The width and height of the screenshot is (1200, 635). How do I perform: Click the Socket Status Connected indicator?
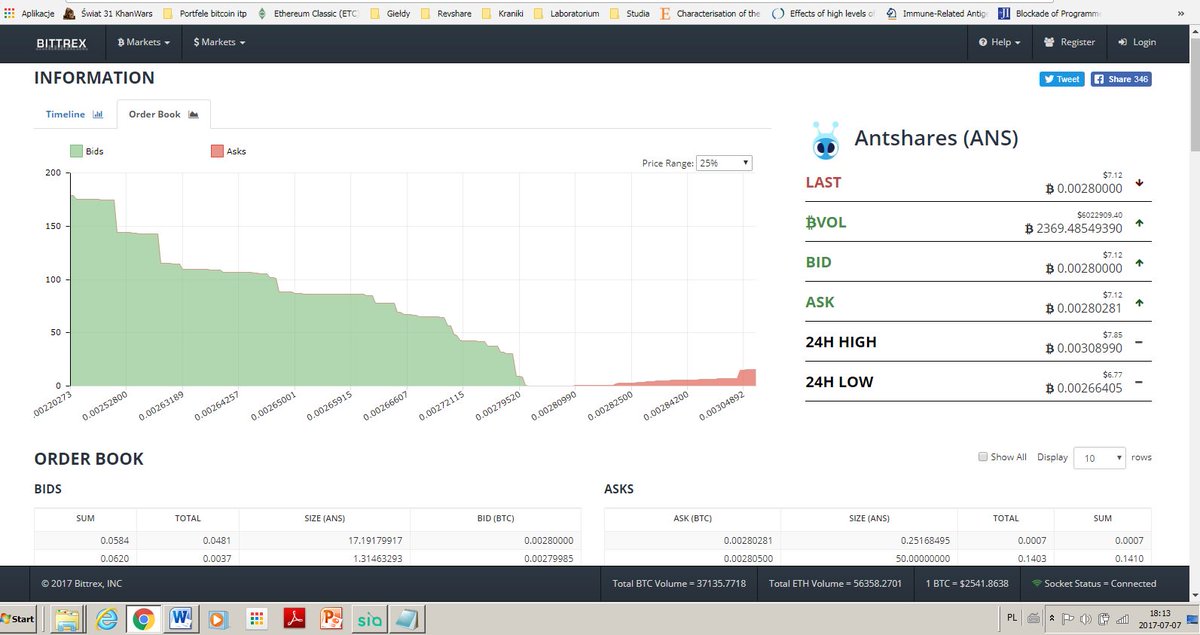(1094, 583)
